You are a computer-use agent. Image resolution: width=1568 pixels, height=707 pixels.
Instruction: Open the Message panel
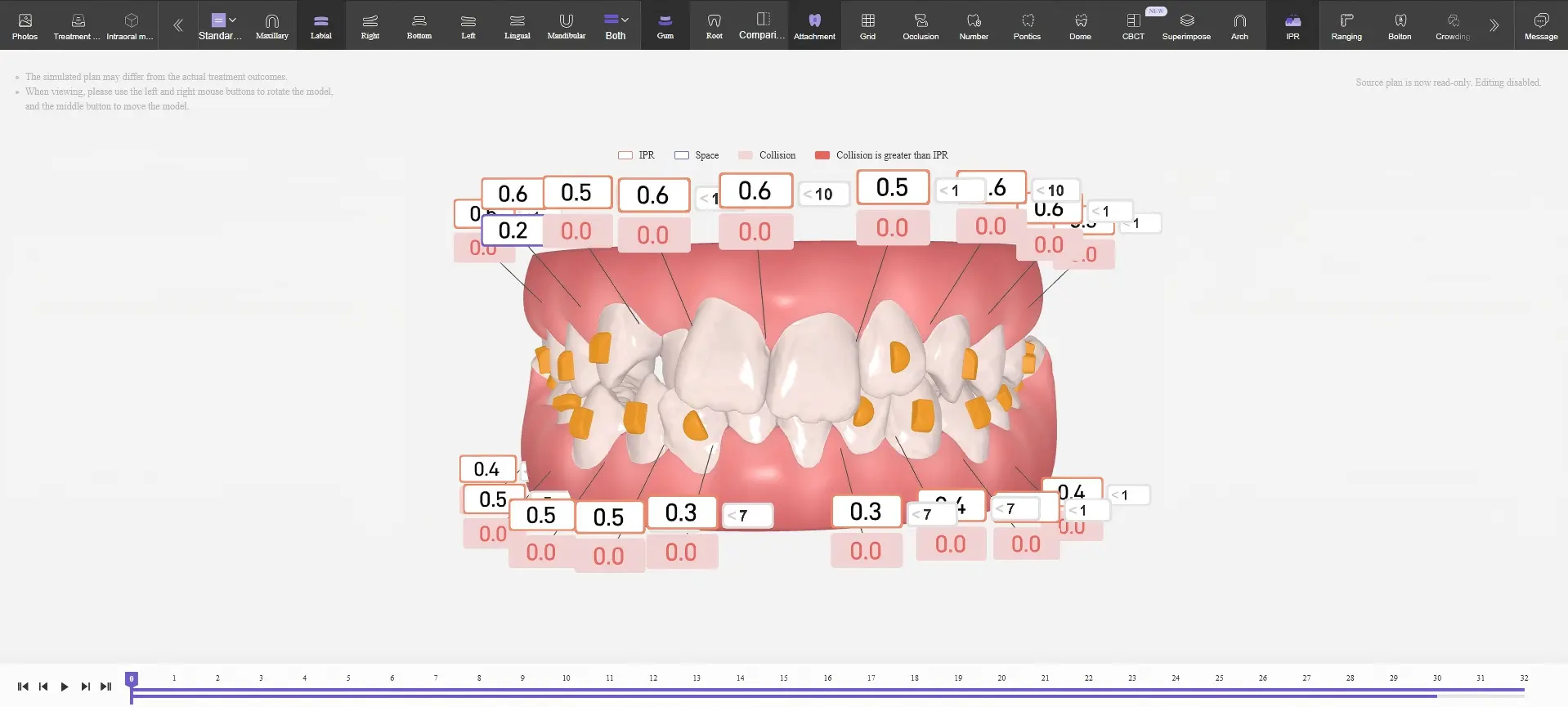pos(1541,25)
